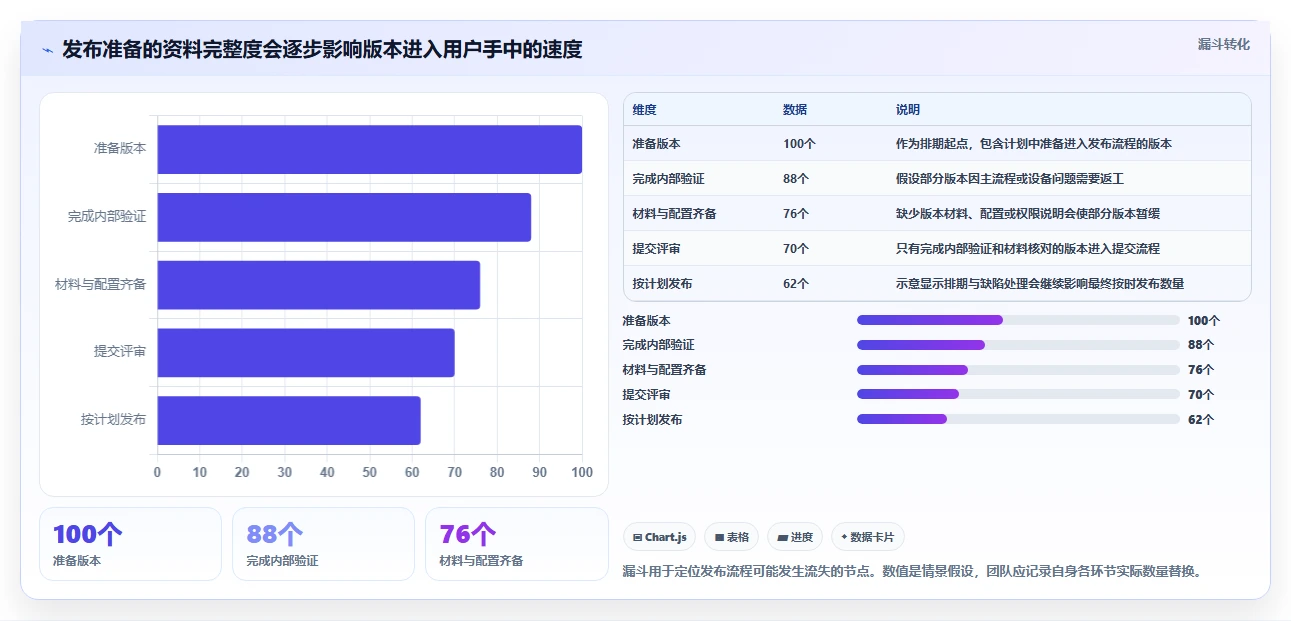Screen dimensions: 1291x621
Task: Click the 准备版本 label on the chart axis
Action: [x=120, y=148]
